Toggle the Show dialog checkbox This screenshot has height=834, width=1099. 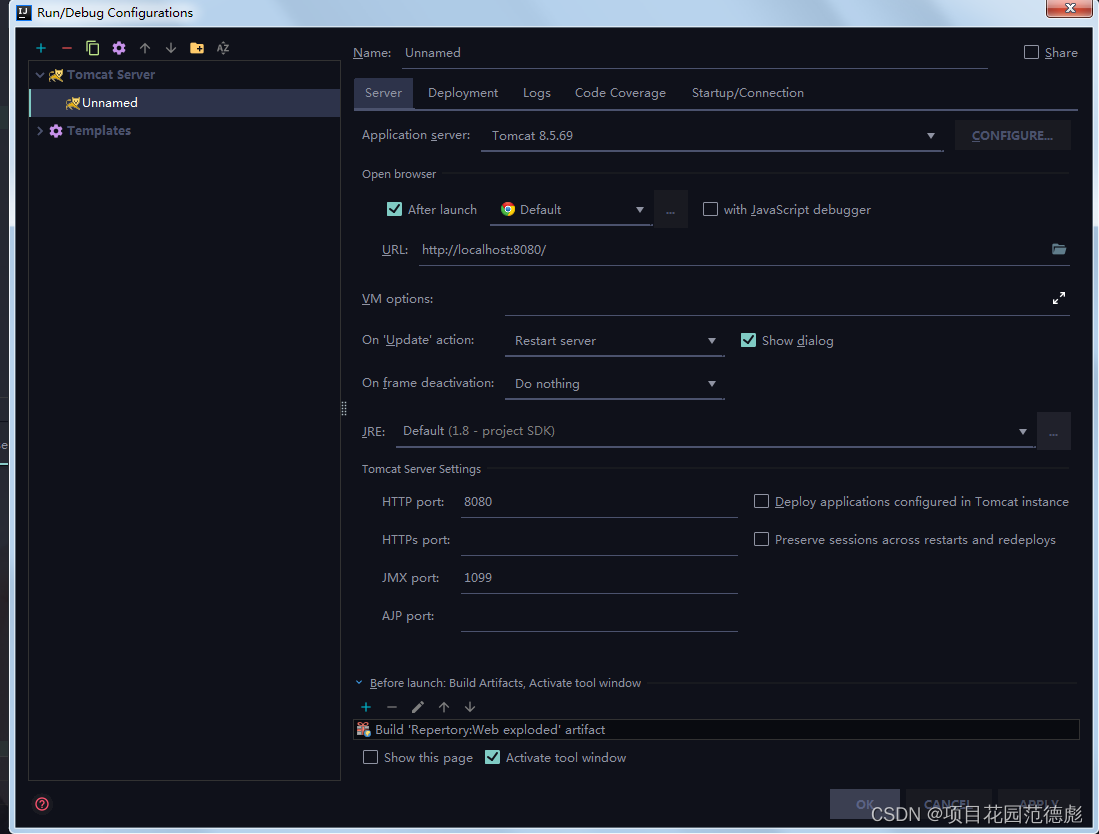pyautogui.click(x=749, y=341)
